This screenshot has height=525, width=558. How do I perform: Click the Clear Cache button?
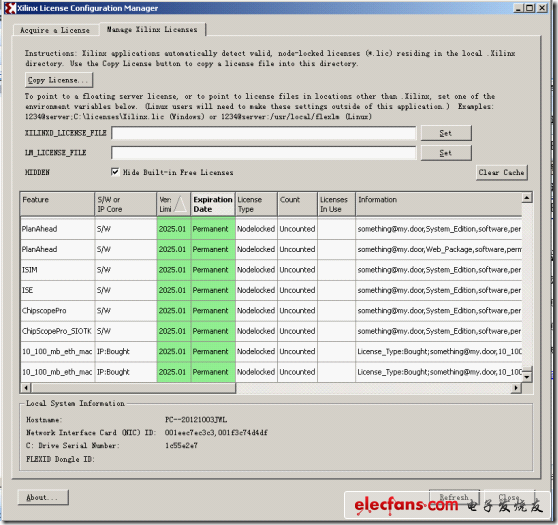pyautogui.click(x=501, y=172)
